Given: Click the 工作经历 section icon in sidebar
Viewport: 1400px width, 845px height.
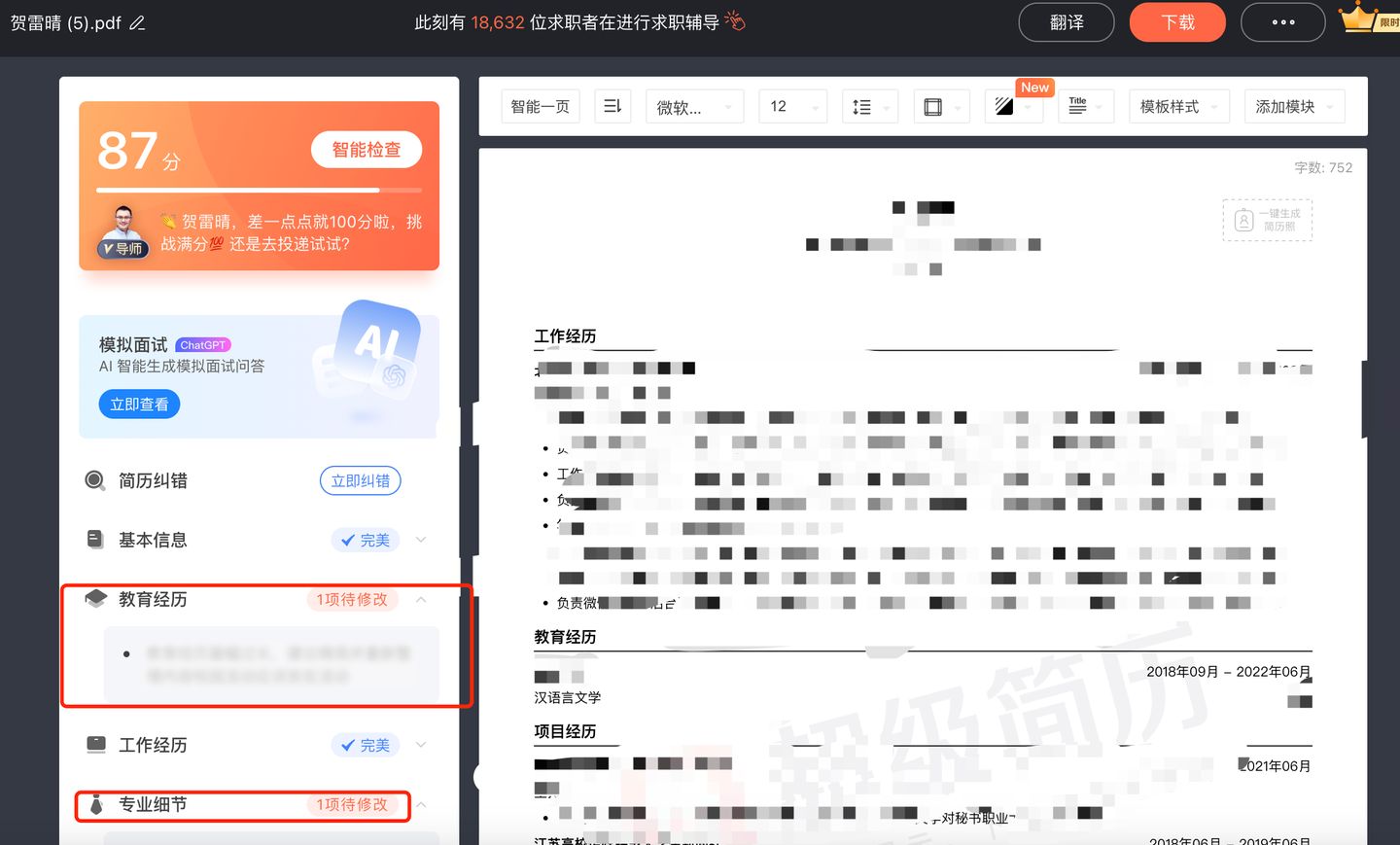Looking at the screenshot, I should 95,745.
